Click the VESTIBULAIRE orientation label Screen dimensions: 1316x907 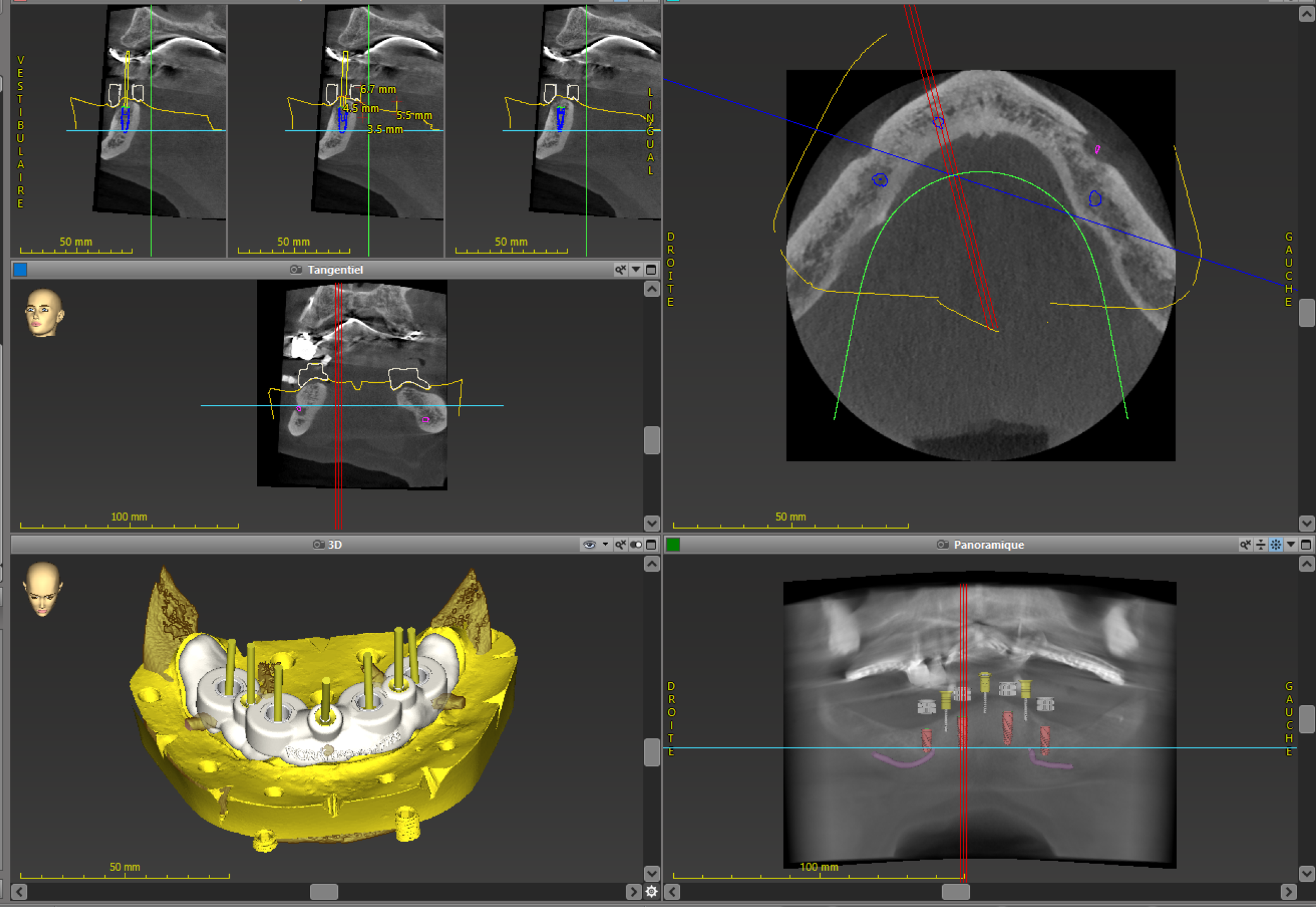point(20,132)
